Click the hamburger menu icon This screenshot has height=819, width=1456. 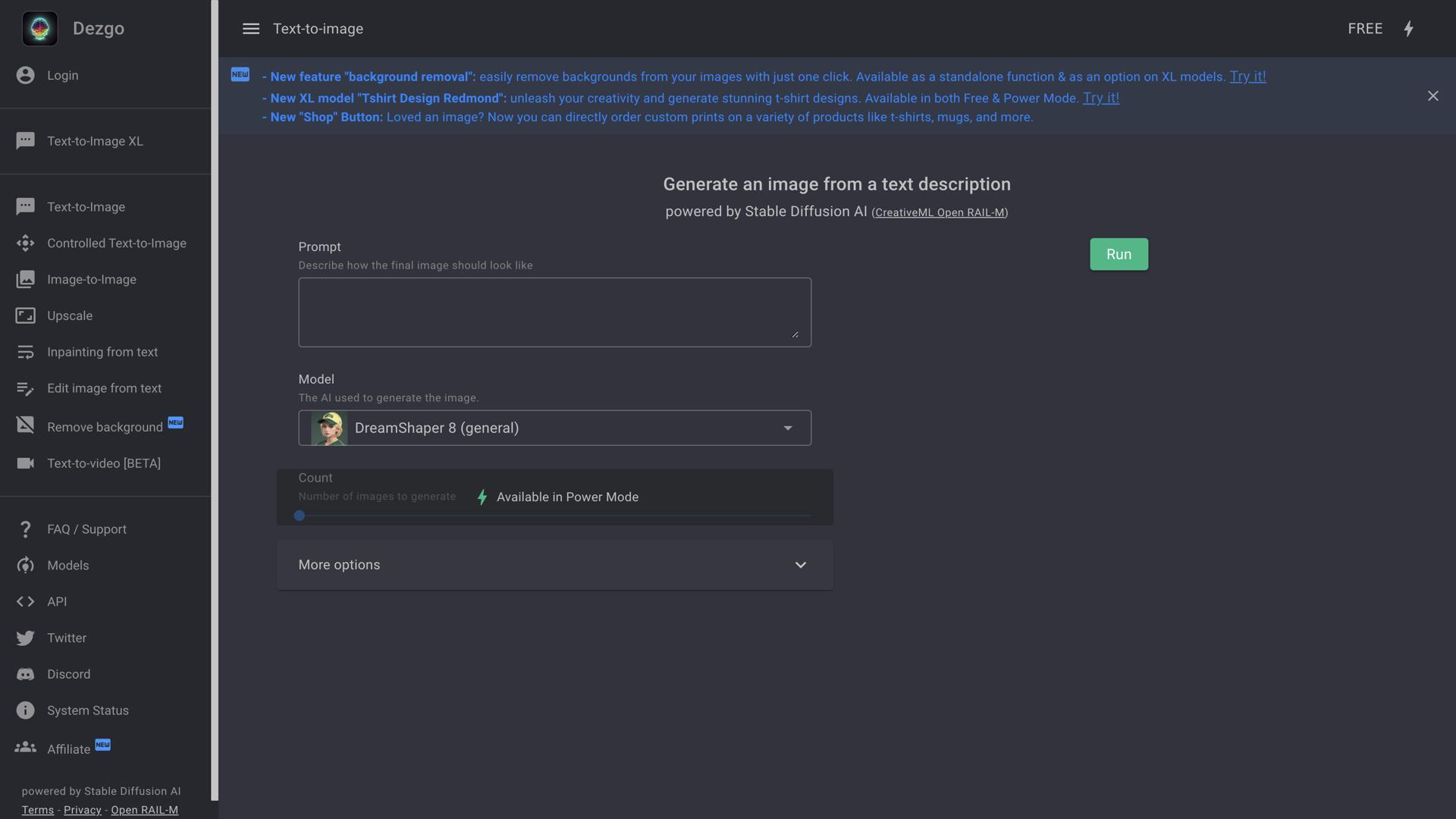pos(251,29)
